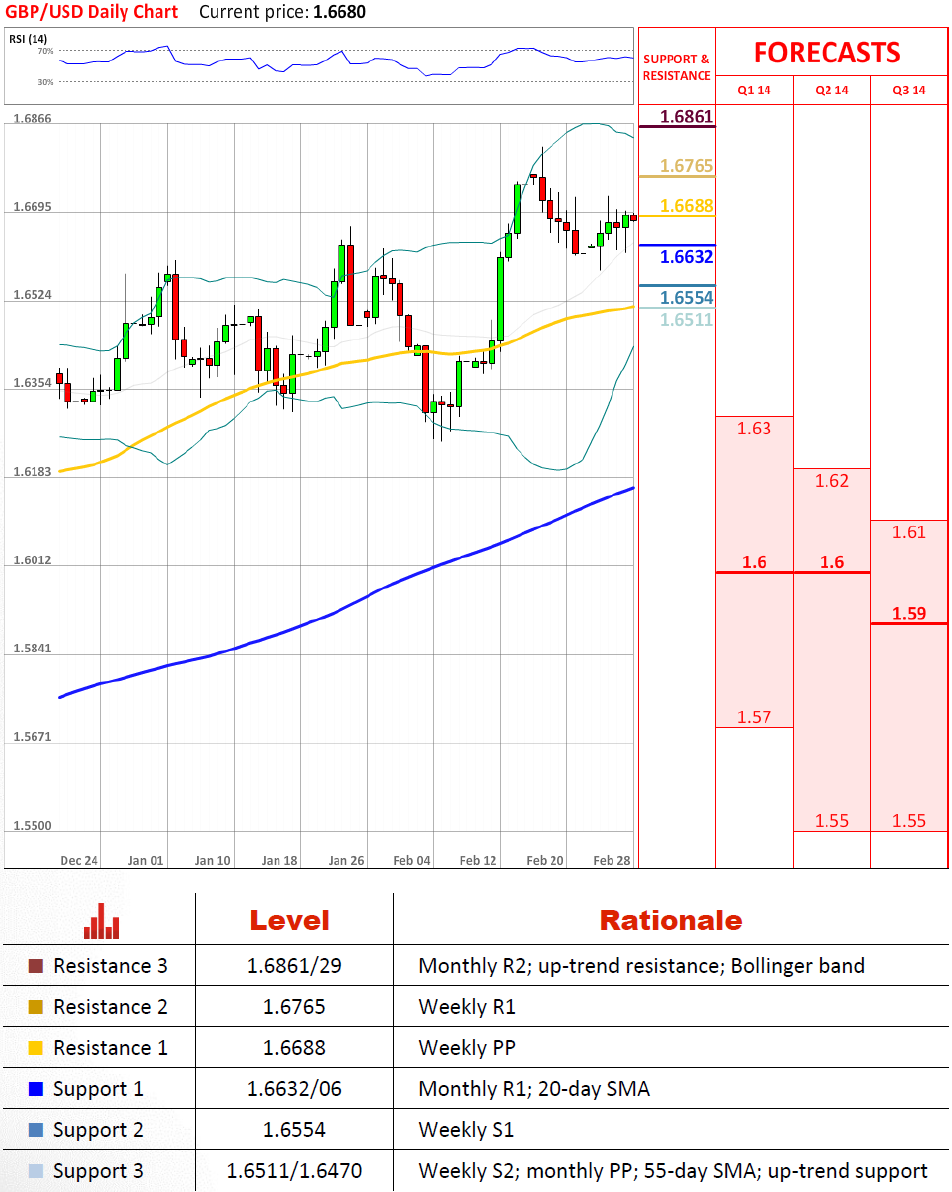
Task: Select the Q2 14 forecast column header
Action: (x=832, y=90)
